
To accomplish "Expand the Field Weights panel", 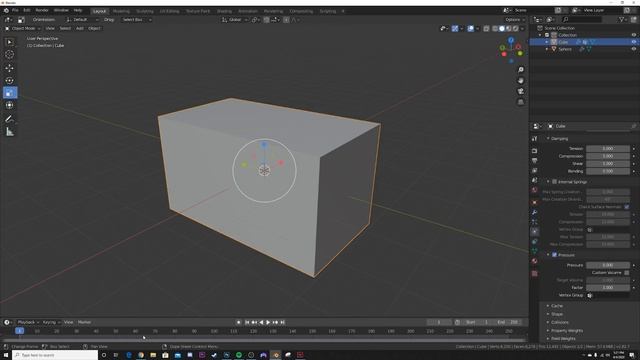I will coord(563,339).
